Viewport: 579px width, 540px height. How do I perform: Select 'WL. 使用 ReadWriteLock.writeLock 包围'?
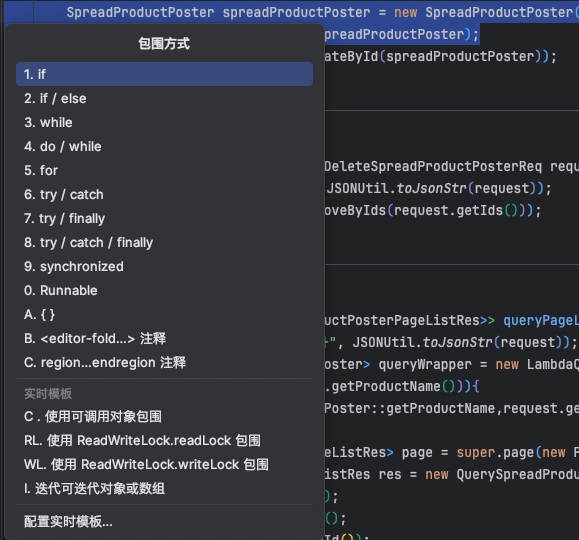coord(164,465)
